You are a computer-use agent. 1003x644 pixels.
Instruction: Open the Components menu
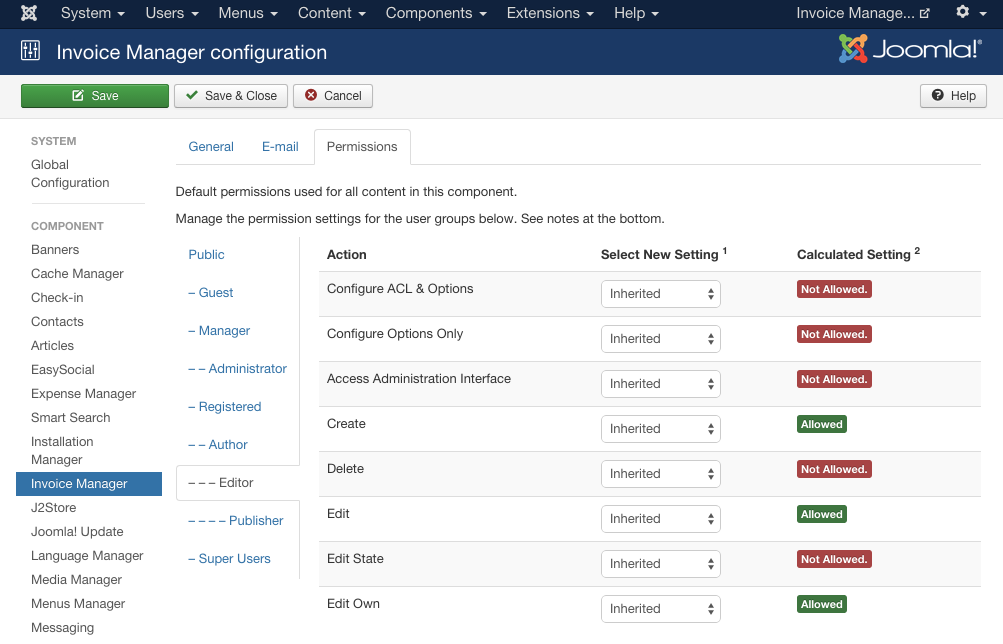coord(436,13)
